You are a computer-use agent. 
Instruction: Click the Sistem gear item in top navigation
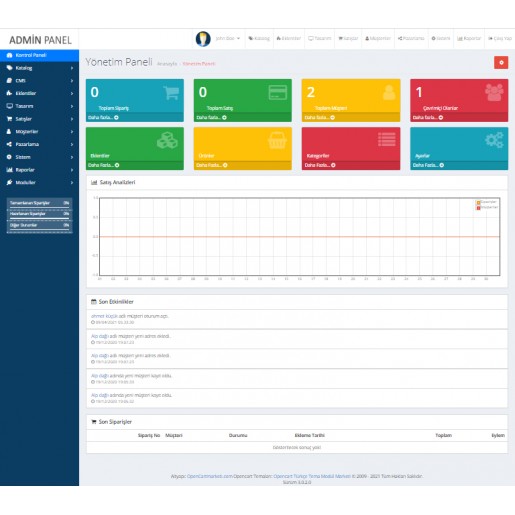click(x=441, y=38)
